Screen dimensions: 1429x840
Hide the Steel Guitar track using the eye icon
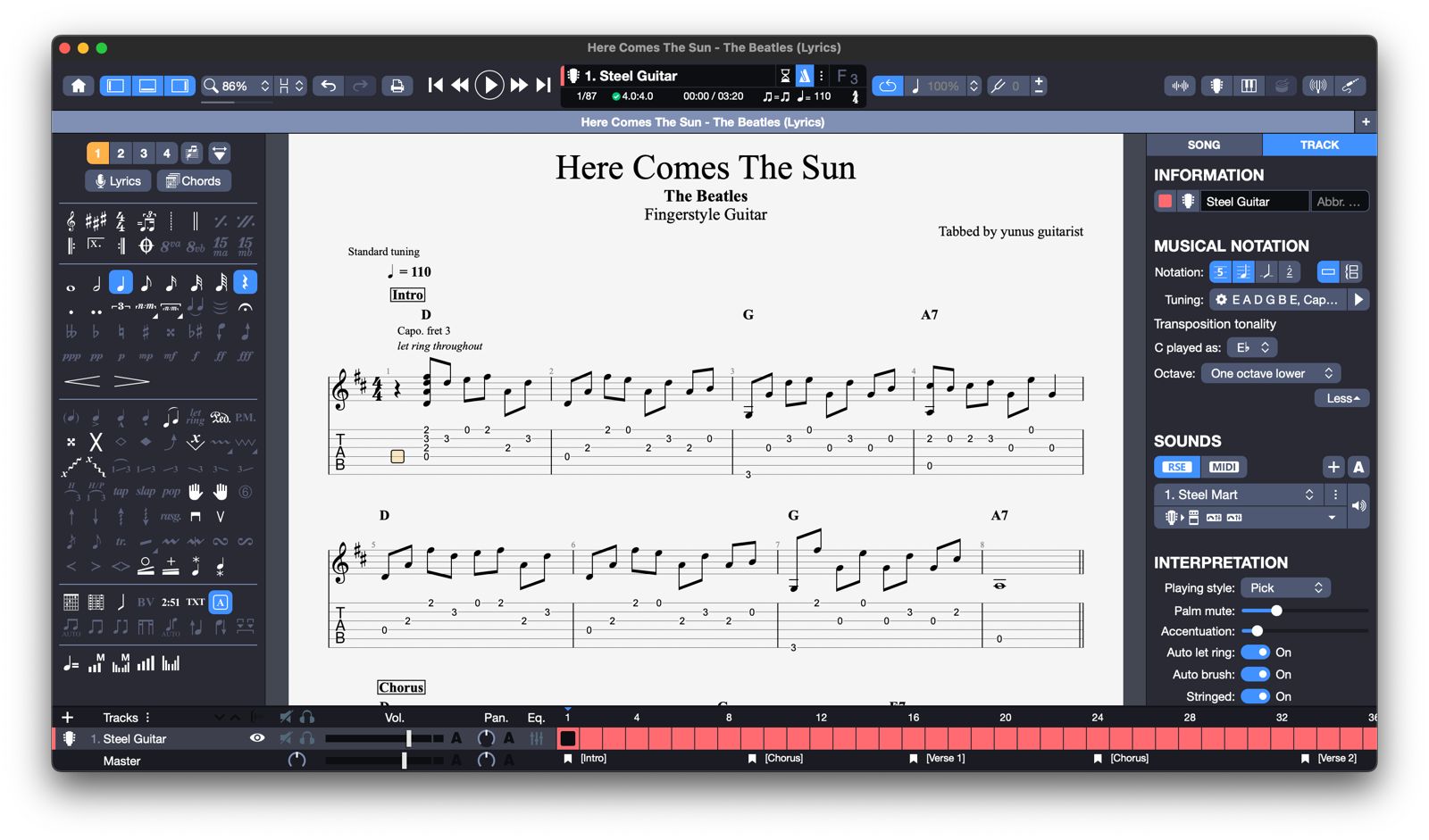257,738
